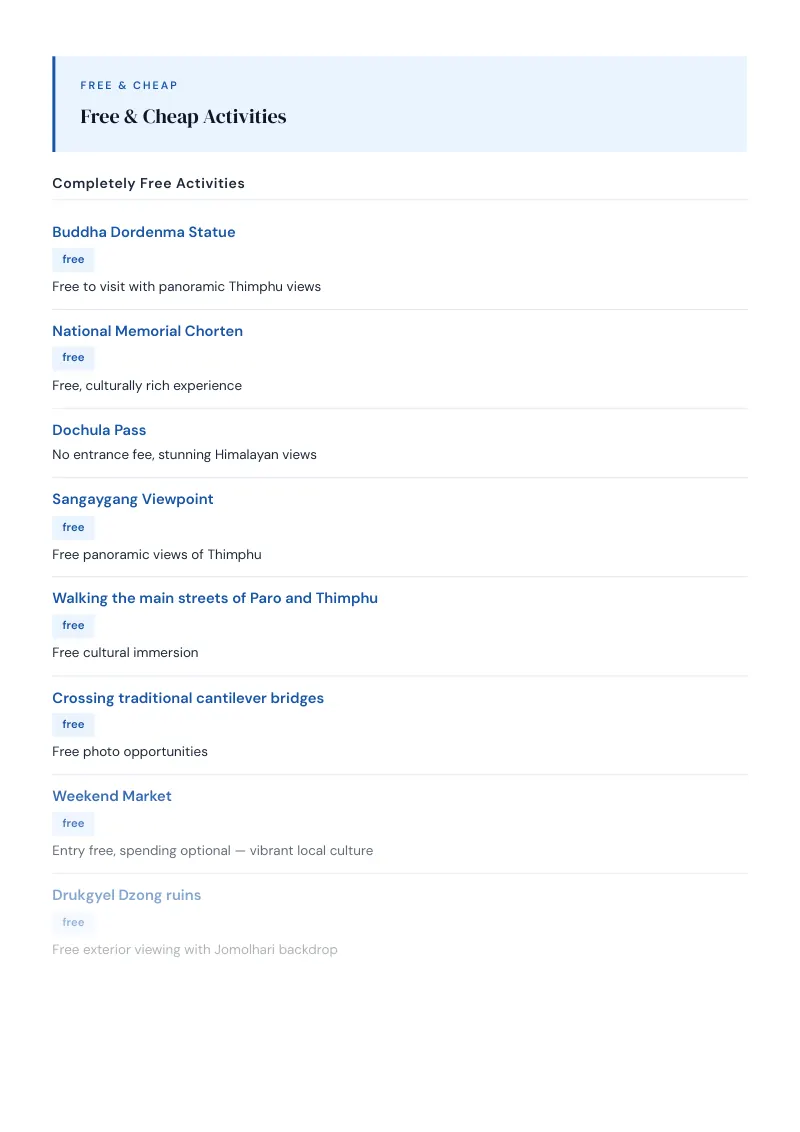Select the Dochula Pass heading
Image resolution: width=800 pixels, height=1132 pixels.
click(99, 430)
